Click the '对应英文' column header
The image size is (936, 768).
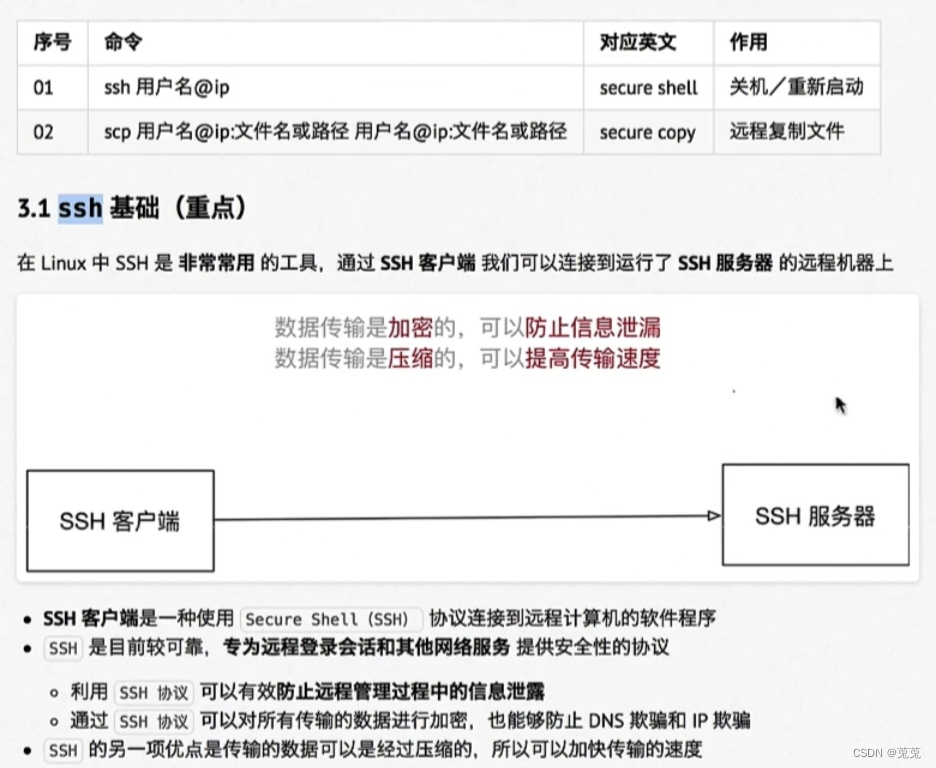648,42
